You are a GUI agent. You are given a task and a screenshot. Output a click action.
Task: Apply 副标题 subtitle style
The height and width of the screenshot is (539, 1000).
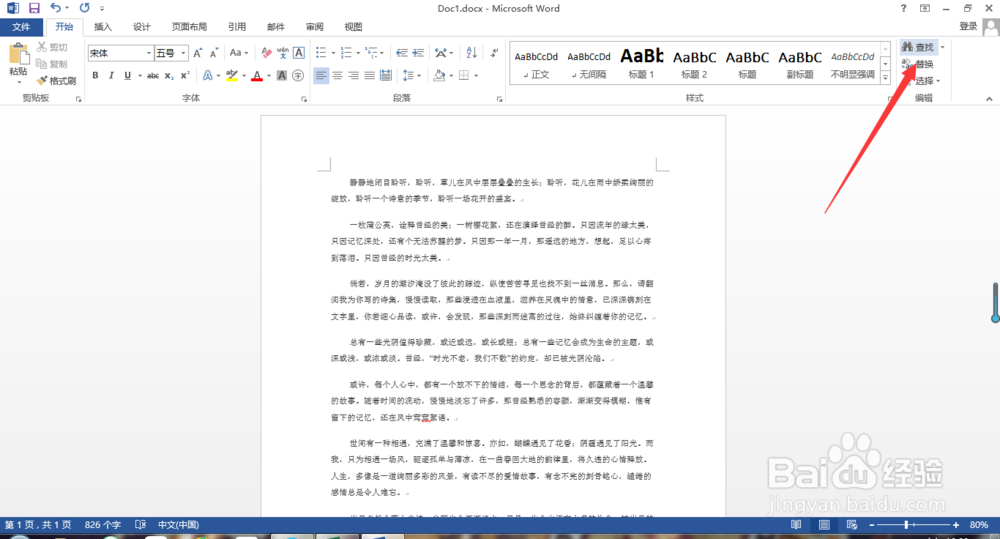point(800,64)
